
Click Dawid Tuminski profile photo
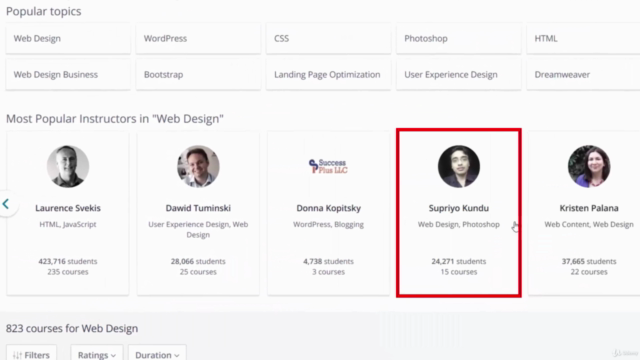click(198, 167)
